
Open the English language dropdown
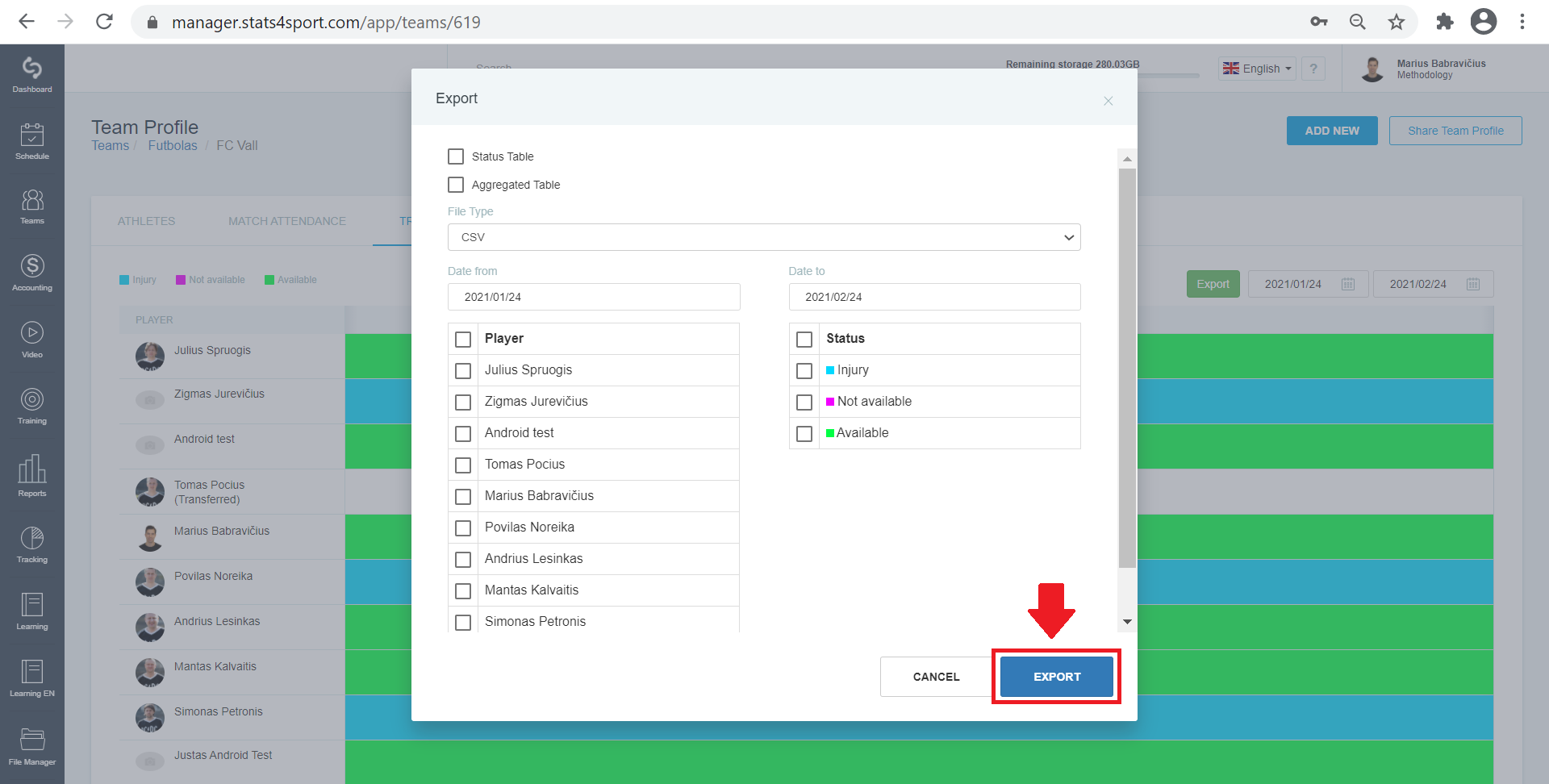pyautogui.click(x=1257, y=69)
